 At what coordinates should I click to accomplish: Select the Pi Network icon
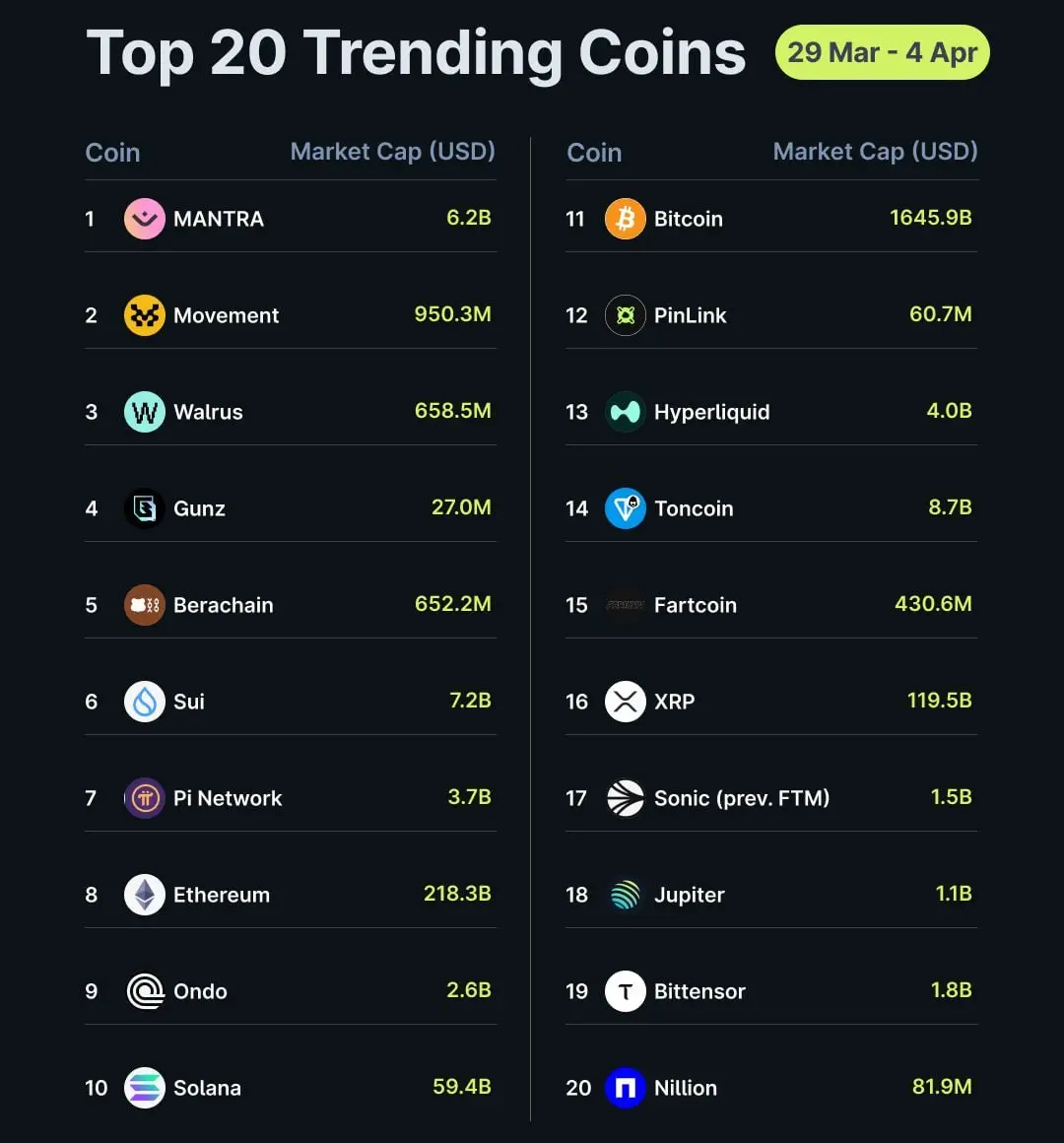tap(144, 798)
